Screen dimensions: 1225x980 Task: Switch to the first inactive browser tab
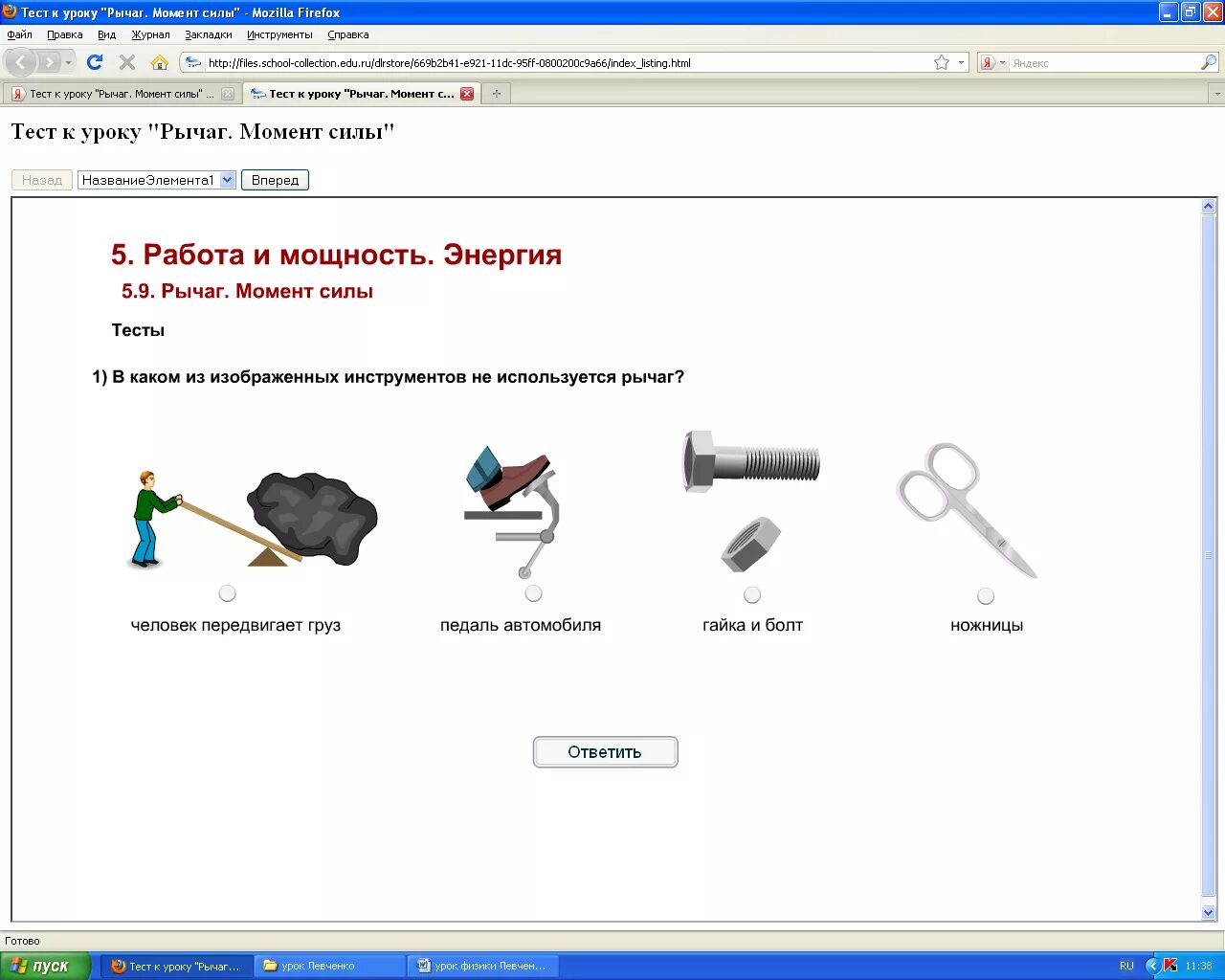point(122,94)
